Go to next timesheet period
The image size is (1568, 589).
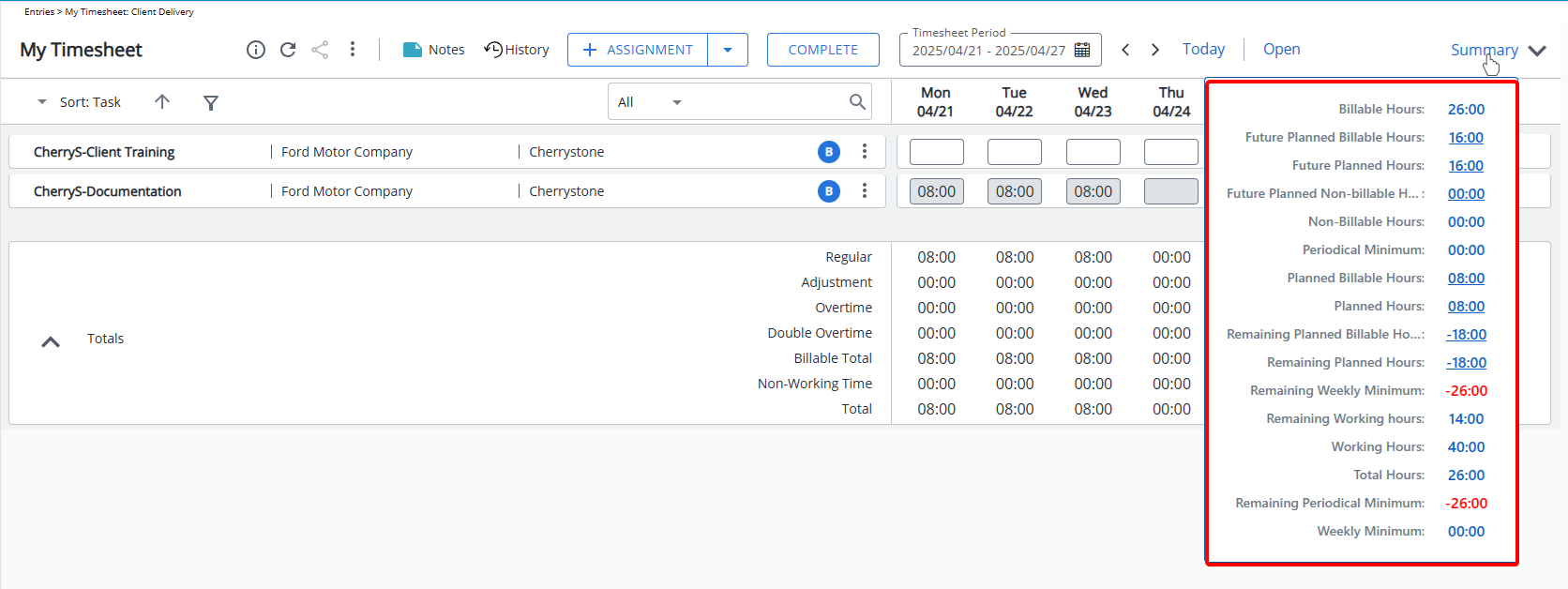click(1155, 50)
